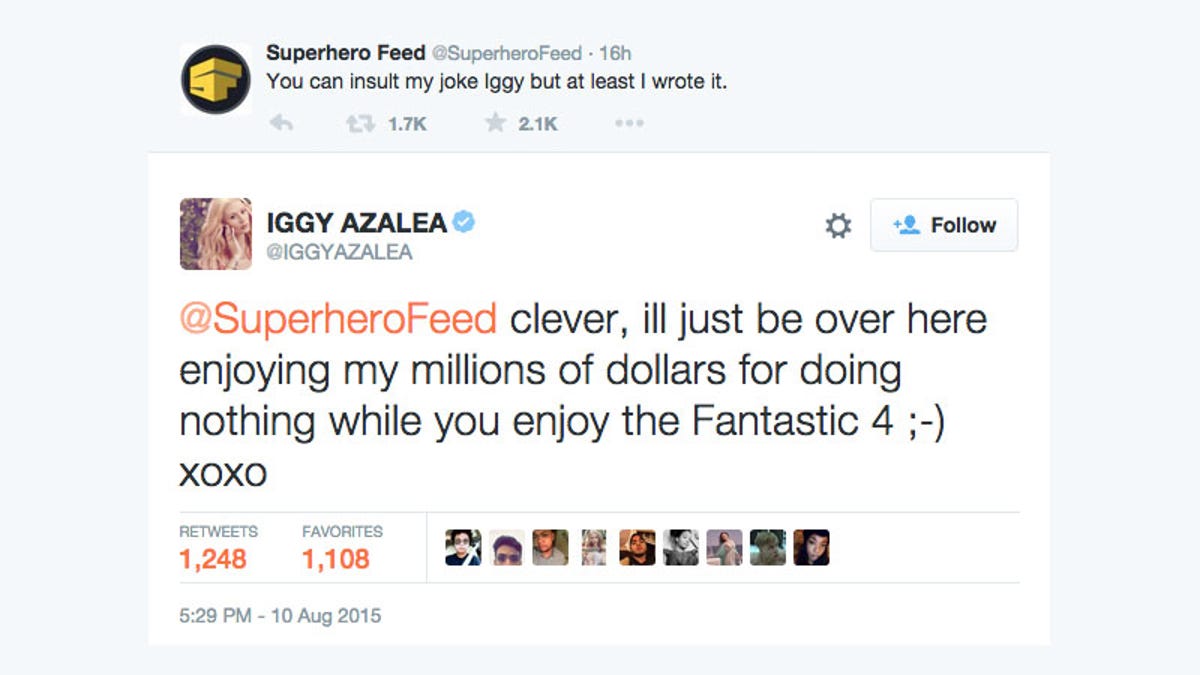The height and width of the screenshot is (675, 1200).
Task: Open the @IGGYAZALEA handle link
Action: click(339, 252)
